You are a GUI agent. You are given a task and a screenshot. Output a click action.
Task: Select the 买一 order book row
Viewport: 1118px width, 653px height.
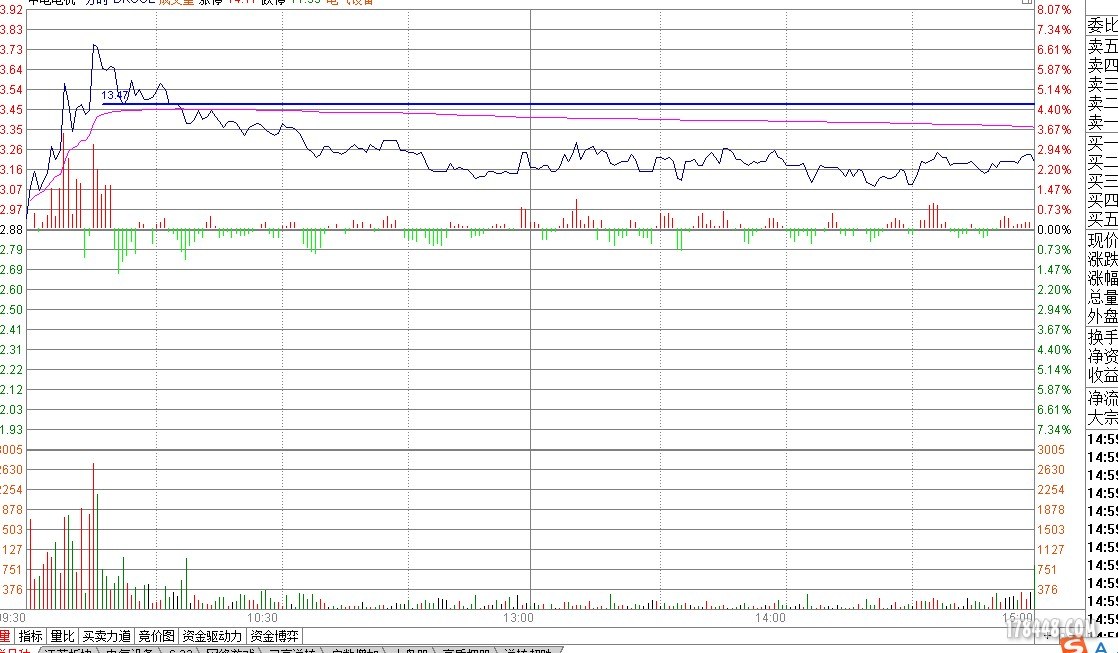(x=1102, y=143)
